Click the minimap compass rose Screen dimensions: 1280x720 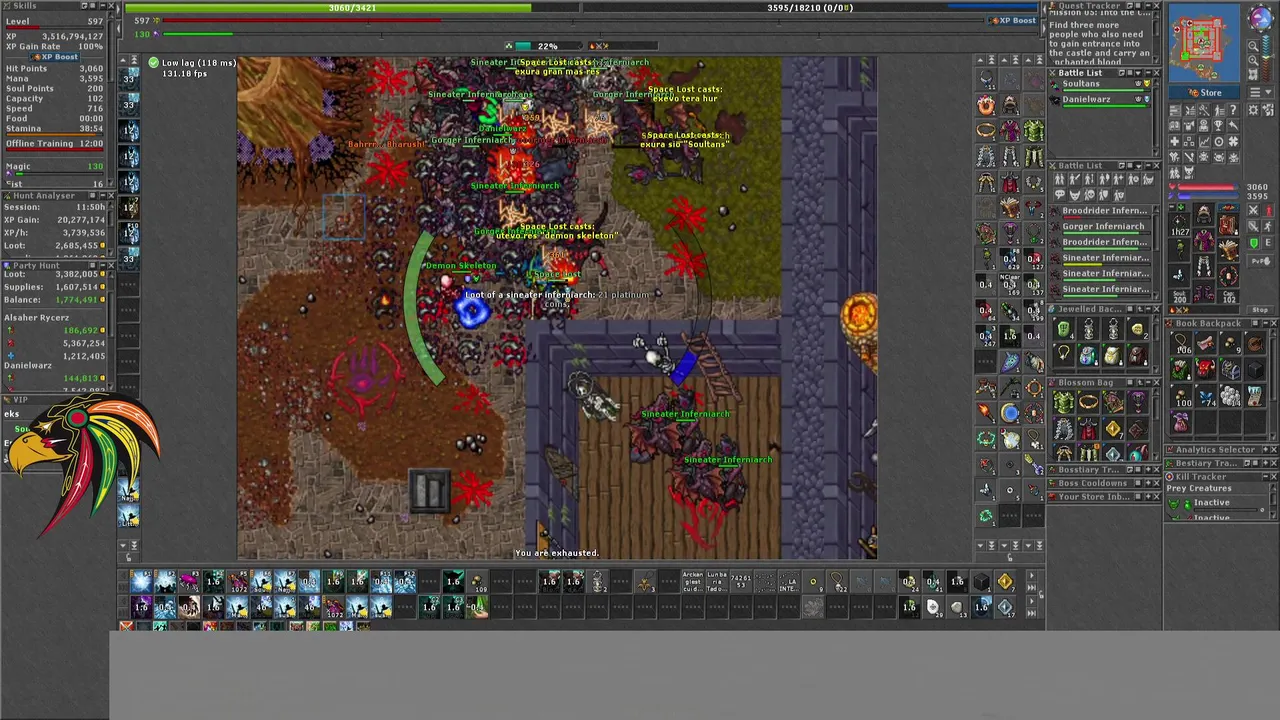coord(1261,16)
